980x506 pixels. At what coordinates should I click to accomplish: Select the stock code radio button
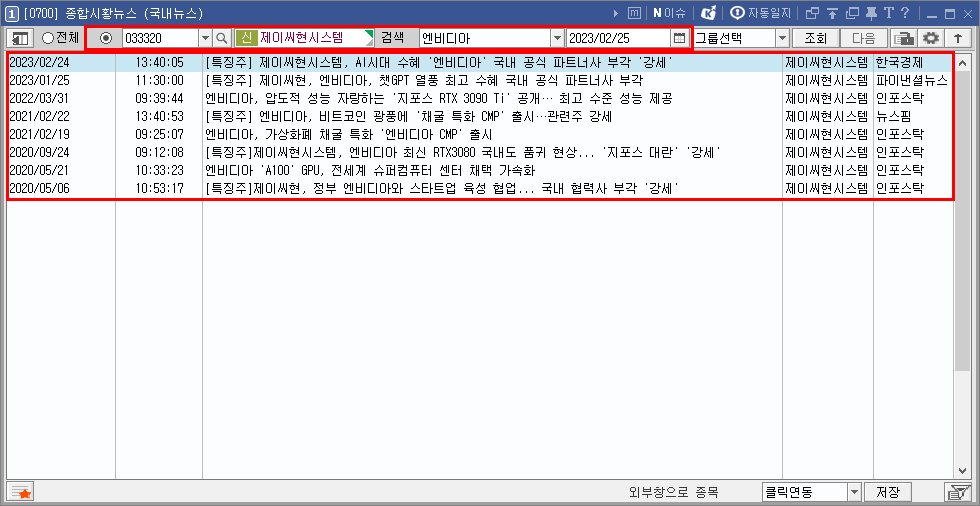(105, 38)
